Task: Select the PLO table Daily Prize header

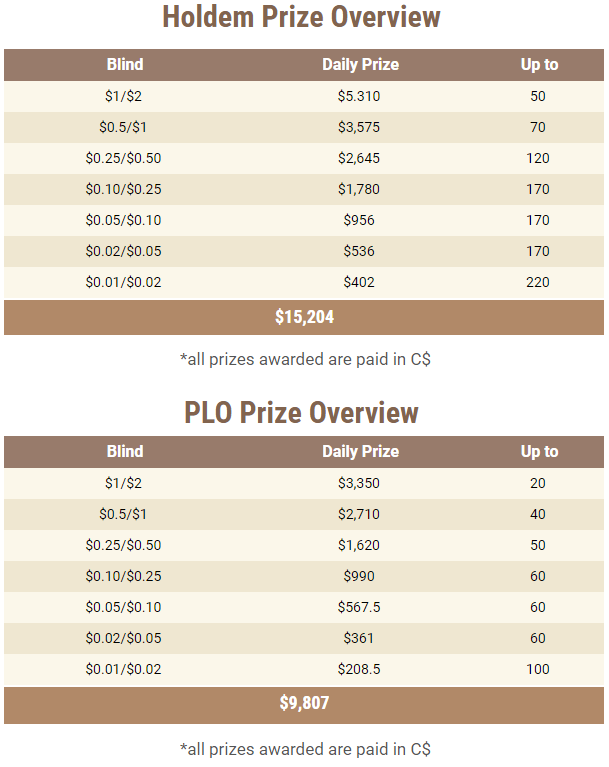Action: point(361,451)
